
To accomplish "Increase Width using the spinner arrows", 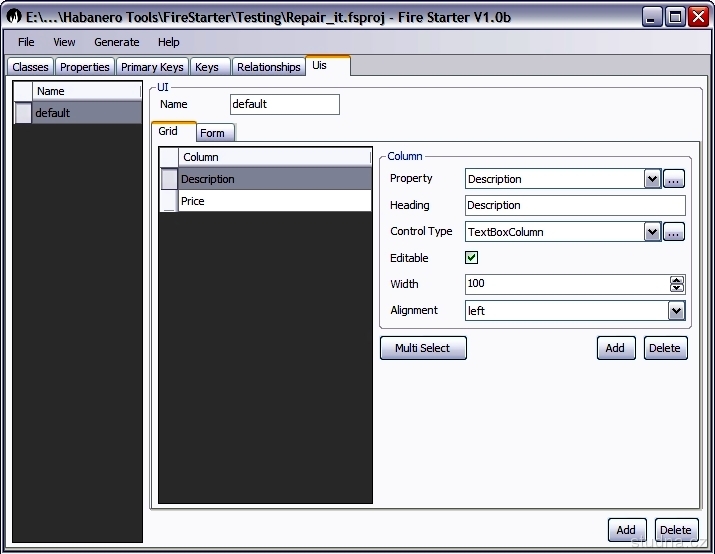I will 677,280.
